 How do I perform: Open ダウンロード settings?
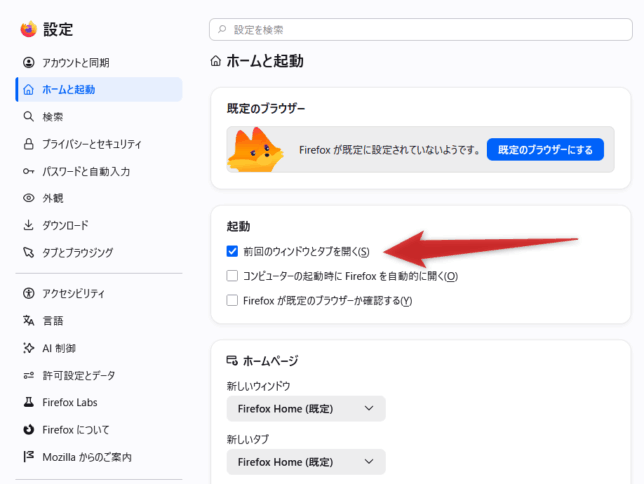click(x=99, y=225)
